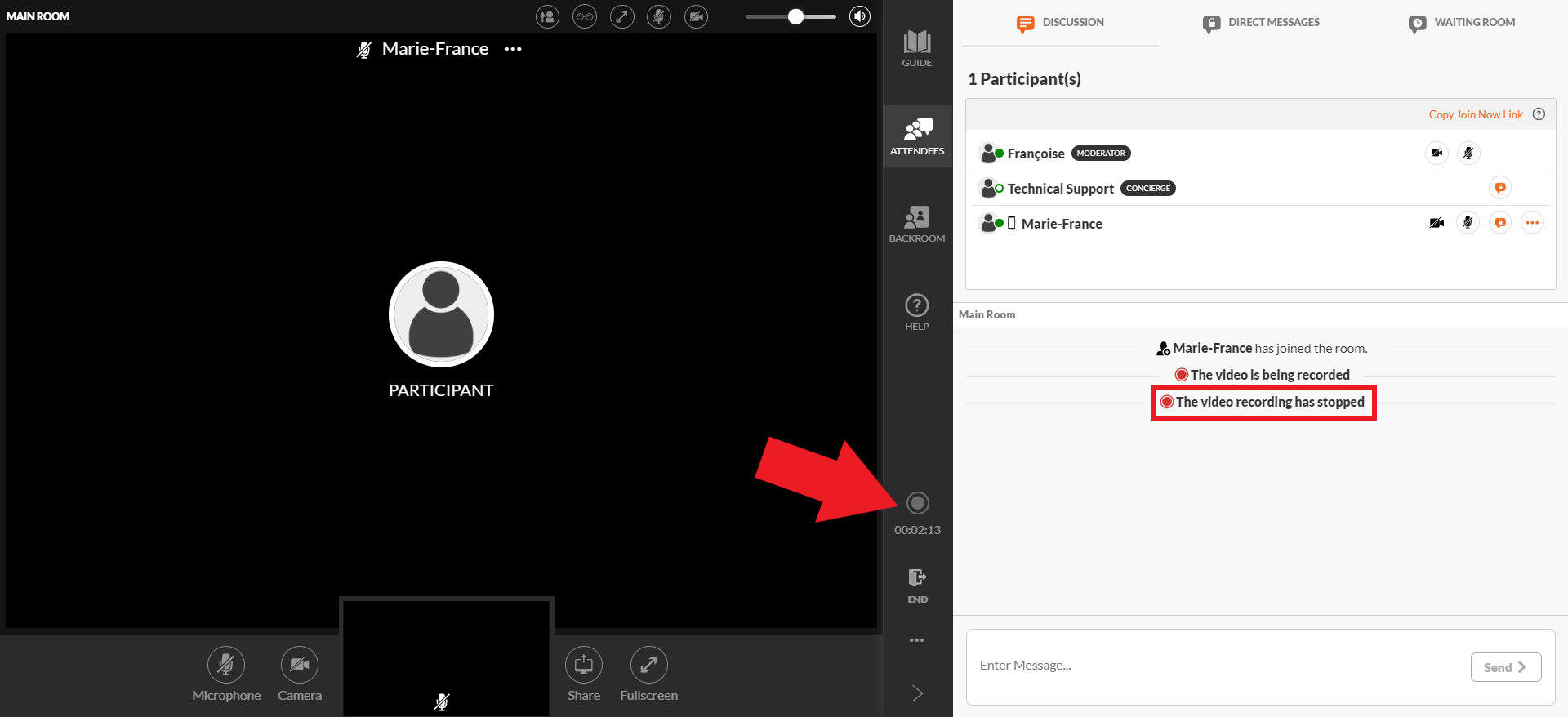Toggle disabled camera icon in top toolbar
The image size is (1568, 717).
[696, 16]
